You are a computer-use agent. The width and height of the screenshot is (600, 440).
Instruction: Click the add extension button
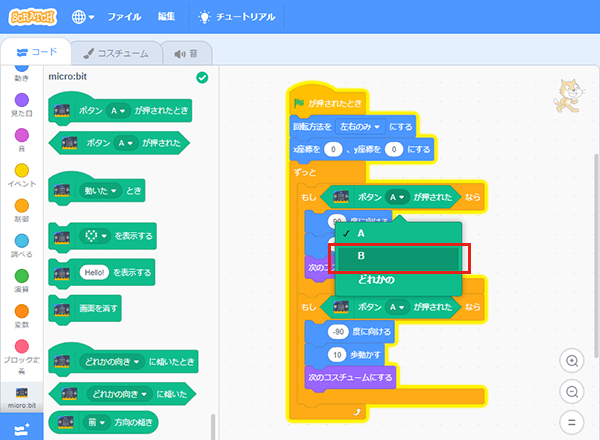pyautogui.click(x=22, y=430)
